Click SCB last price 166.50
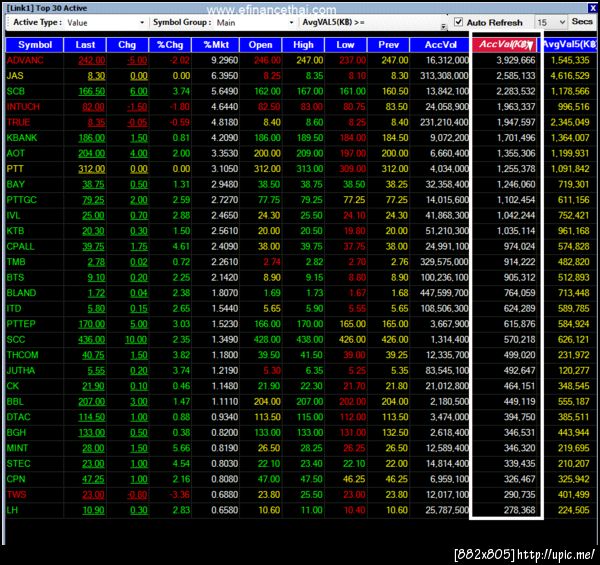 click(91, 91)
